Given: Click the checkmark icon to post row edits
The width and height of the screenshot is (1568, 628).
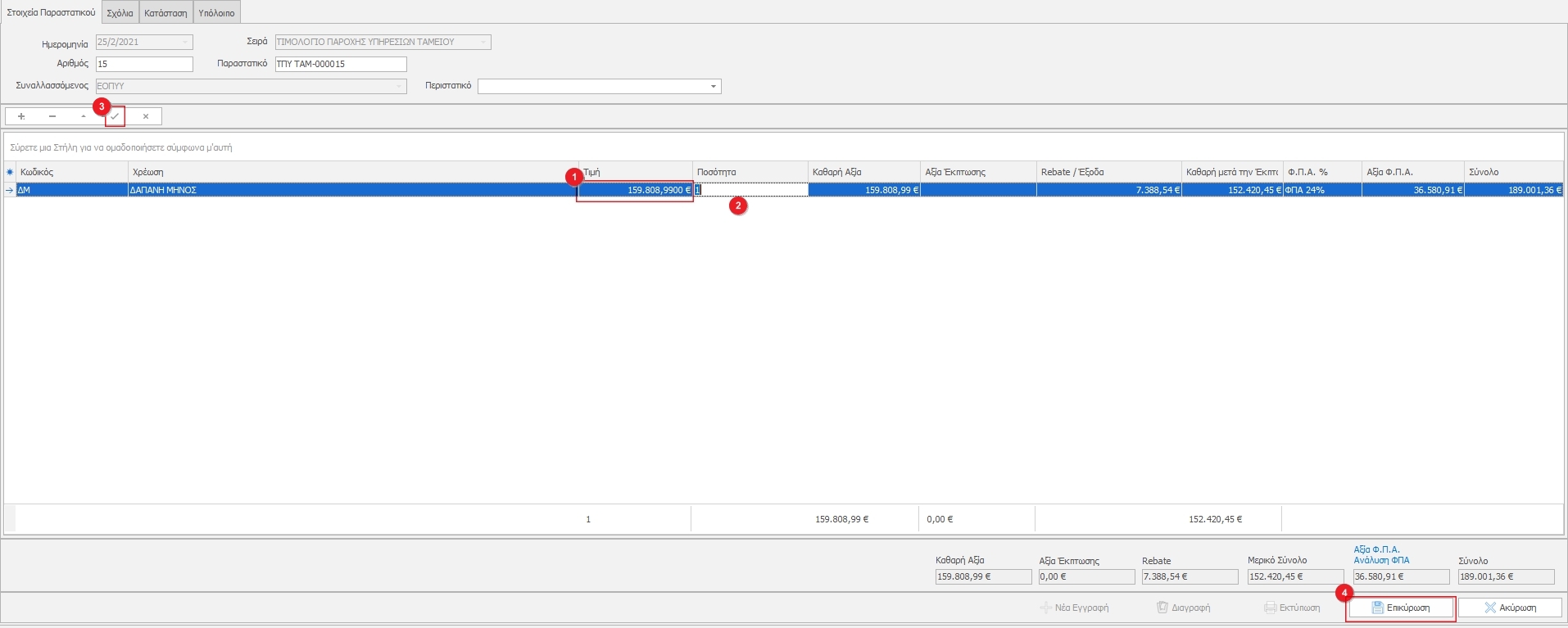Looking at the screenshot, I should 115,116.
